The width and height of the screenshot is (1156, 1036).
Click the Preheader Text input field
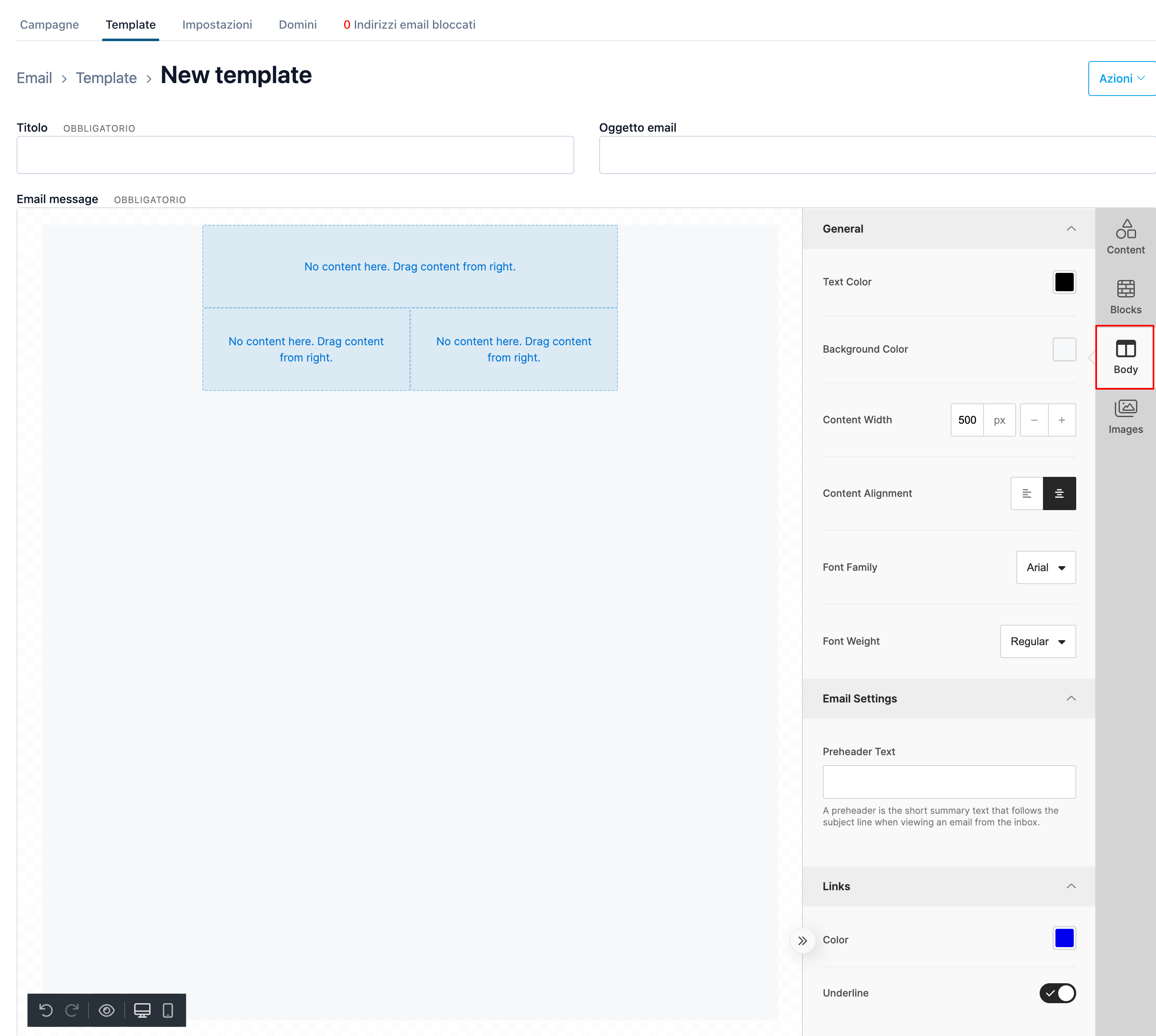click(x=949, y=782)
